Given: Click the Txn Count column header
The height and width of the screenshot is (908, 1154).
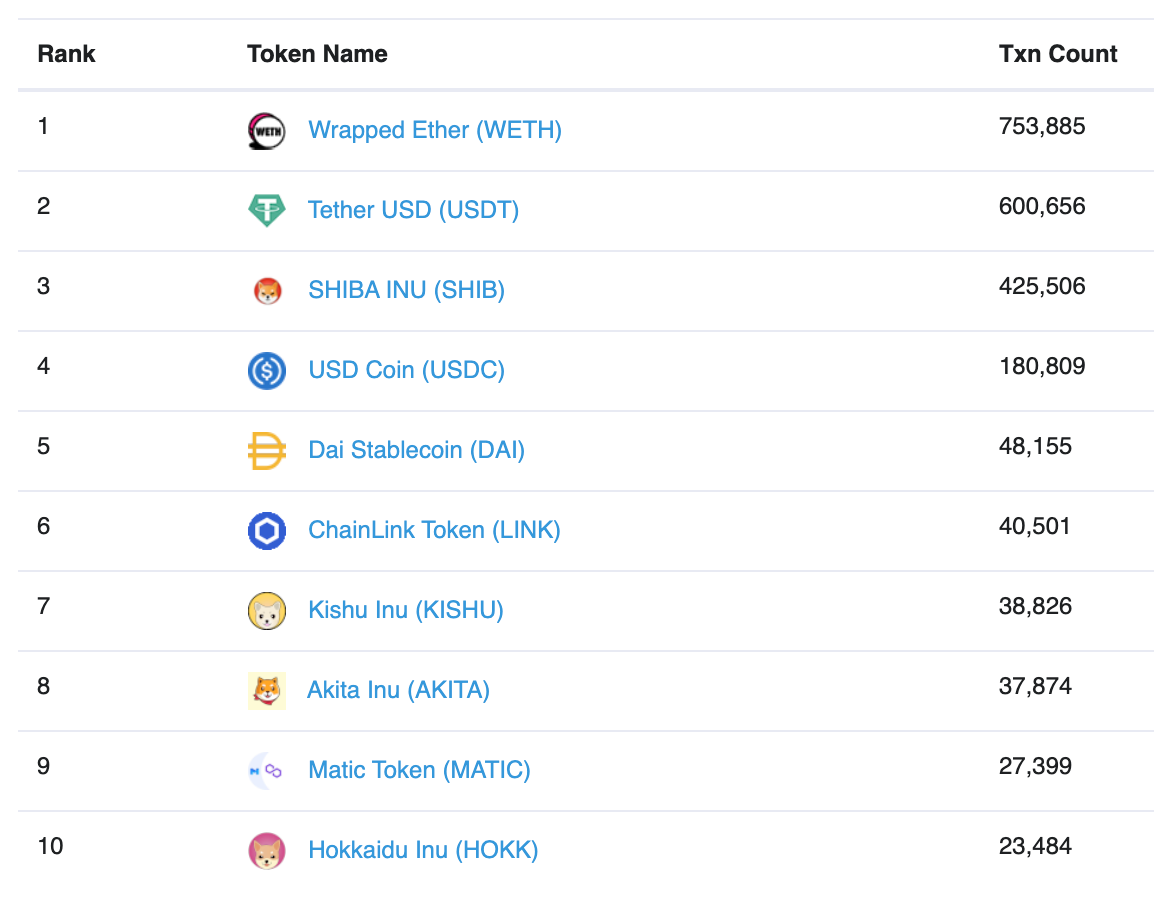Looking at the screenshot, I should (1058, 54).
